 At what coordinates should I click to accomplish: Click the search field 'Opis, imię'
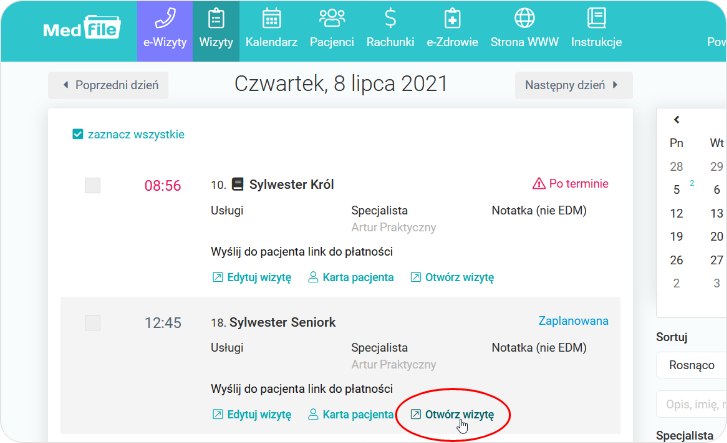(691, 404)
